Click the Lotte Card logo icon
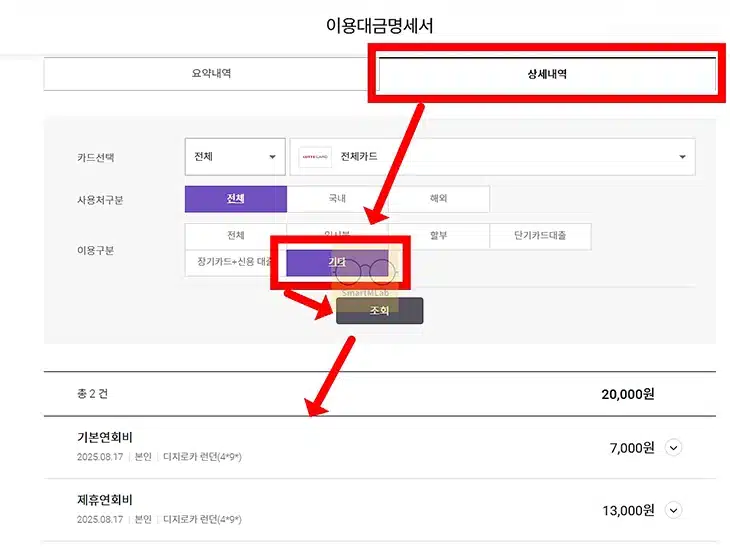 click(315, 156)
